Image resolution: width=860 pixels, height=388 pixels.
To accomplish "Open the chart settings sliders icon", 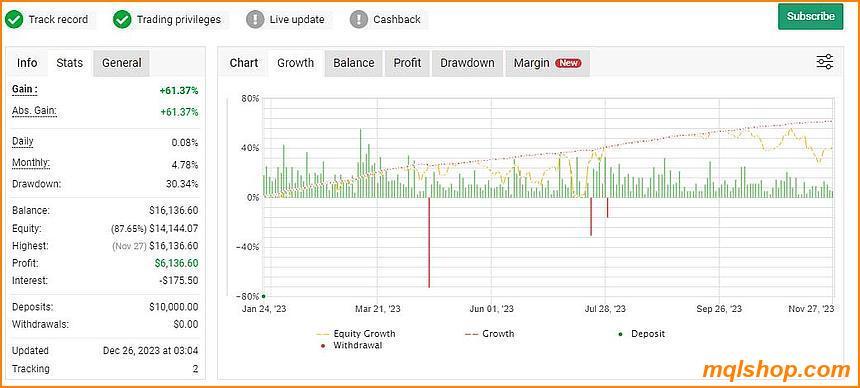I will 825,62.
